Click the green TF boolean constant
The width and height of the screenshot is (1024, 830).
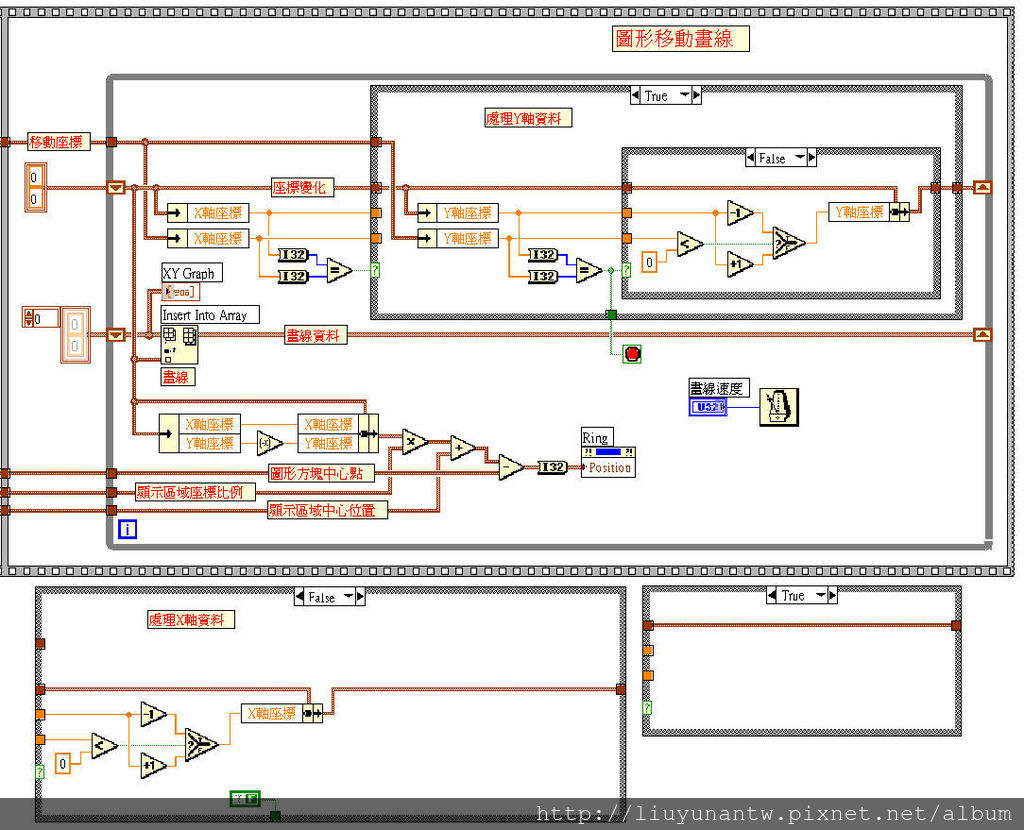point(246,798)
